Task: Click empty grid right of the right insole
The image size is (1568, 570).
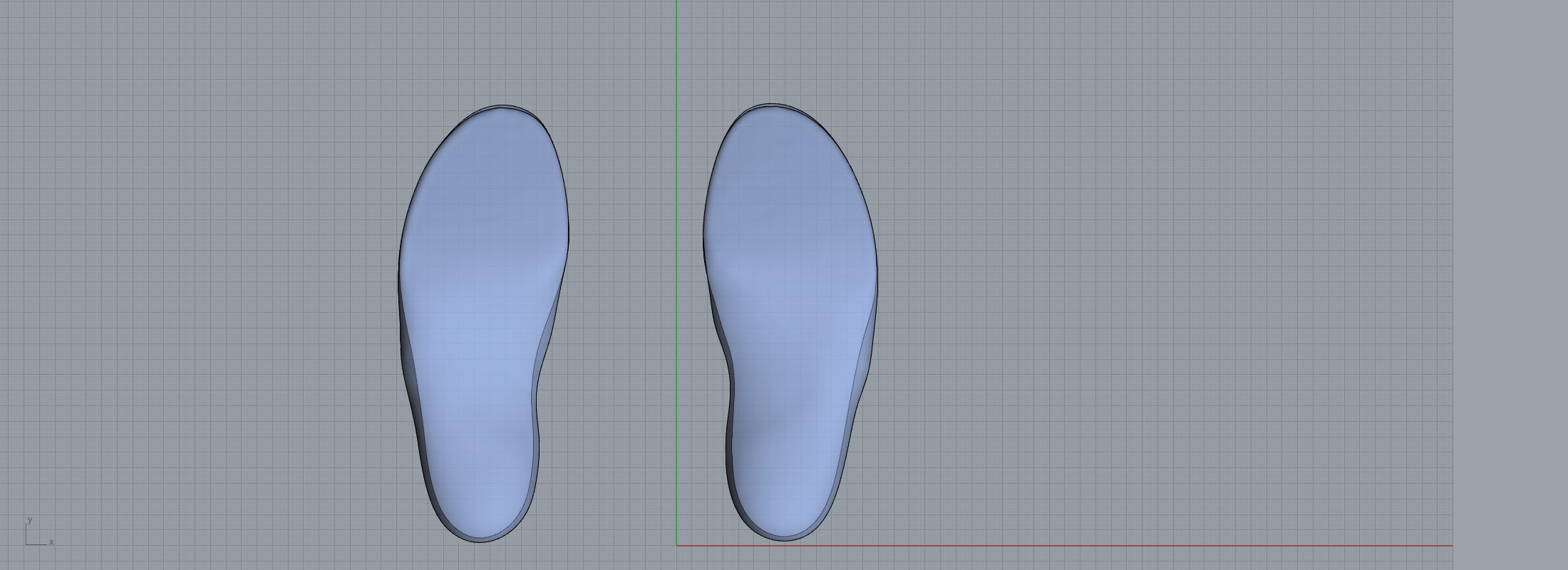Action: [1140, 285]
